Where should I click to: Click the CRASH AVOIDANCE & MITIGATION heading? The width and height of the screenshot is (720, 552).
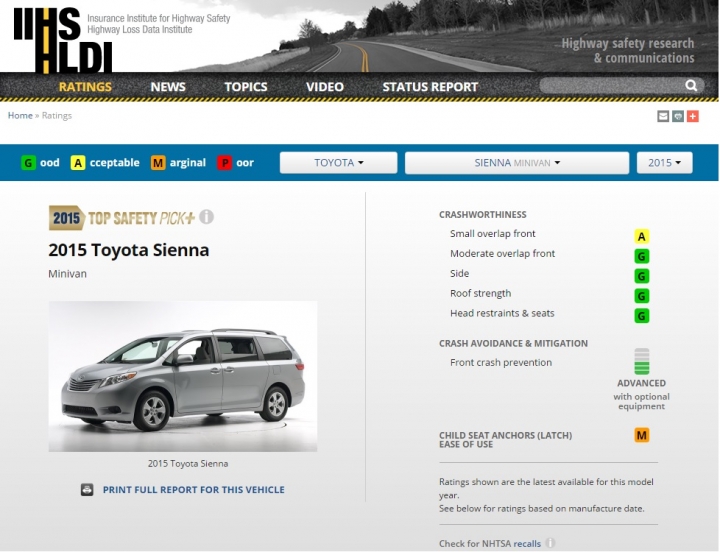[x=513, y=343]
